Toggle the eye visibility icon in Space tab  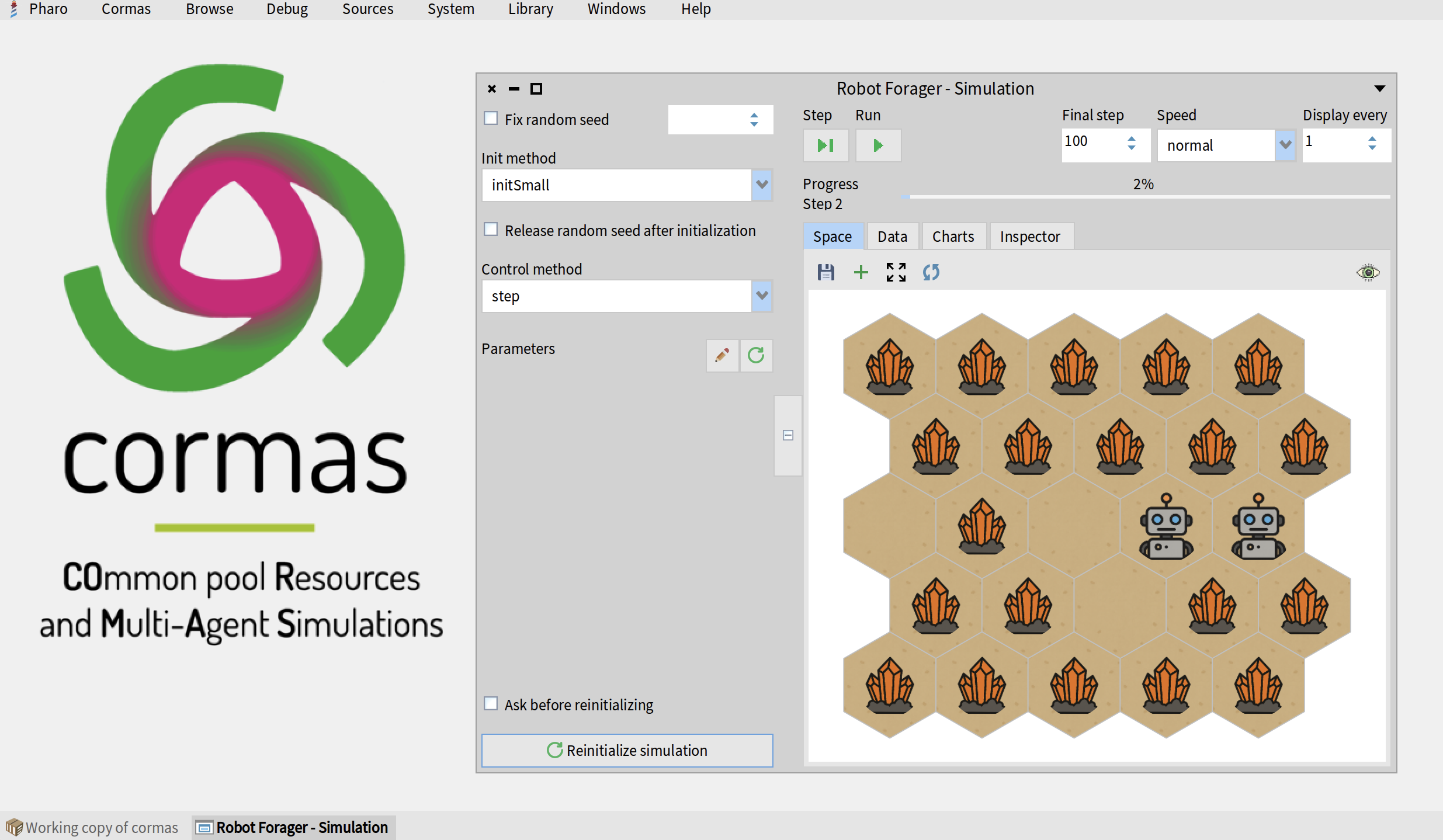point(1368,272)
